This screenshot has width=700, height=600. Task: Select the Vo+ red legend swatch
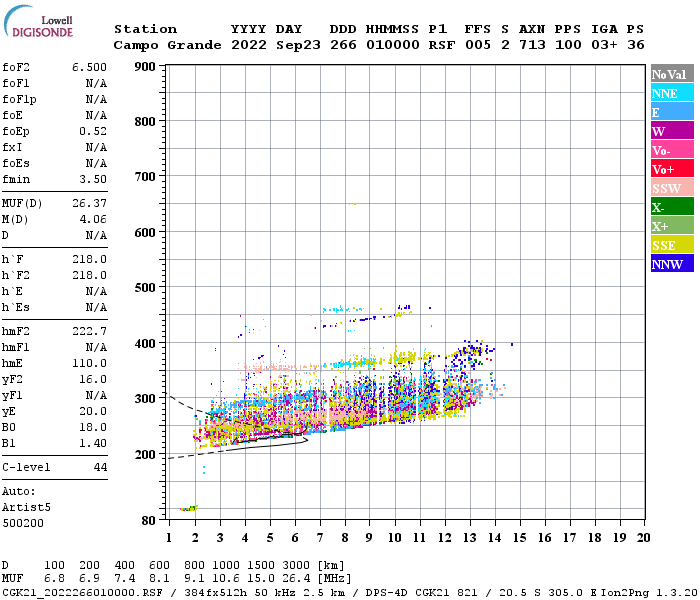pos(672,169)
